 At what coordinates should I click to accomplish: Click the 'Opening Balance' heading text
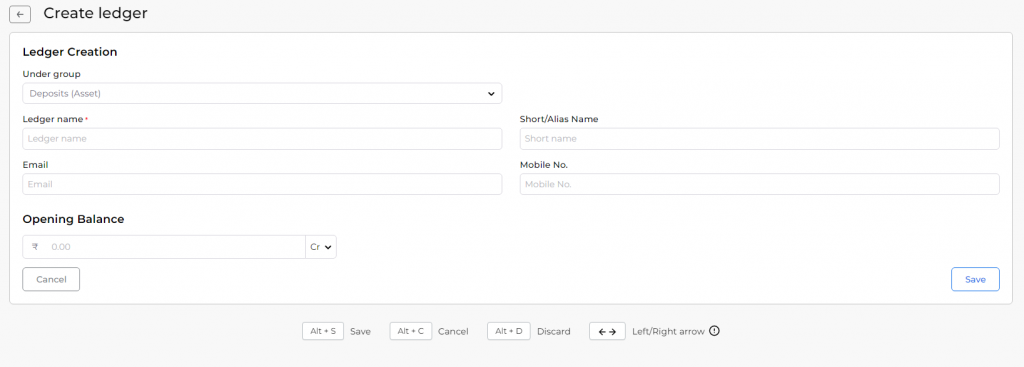(x=73, y=219)
